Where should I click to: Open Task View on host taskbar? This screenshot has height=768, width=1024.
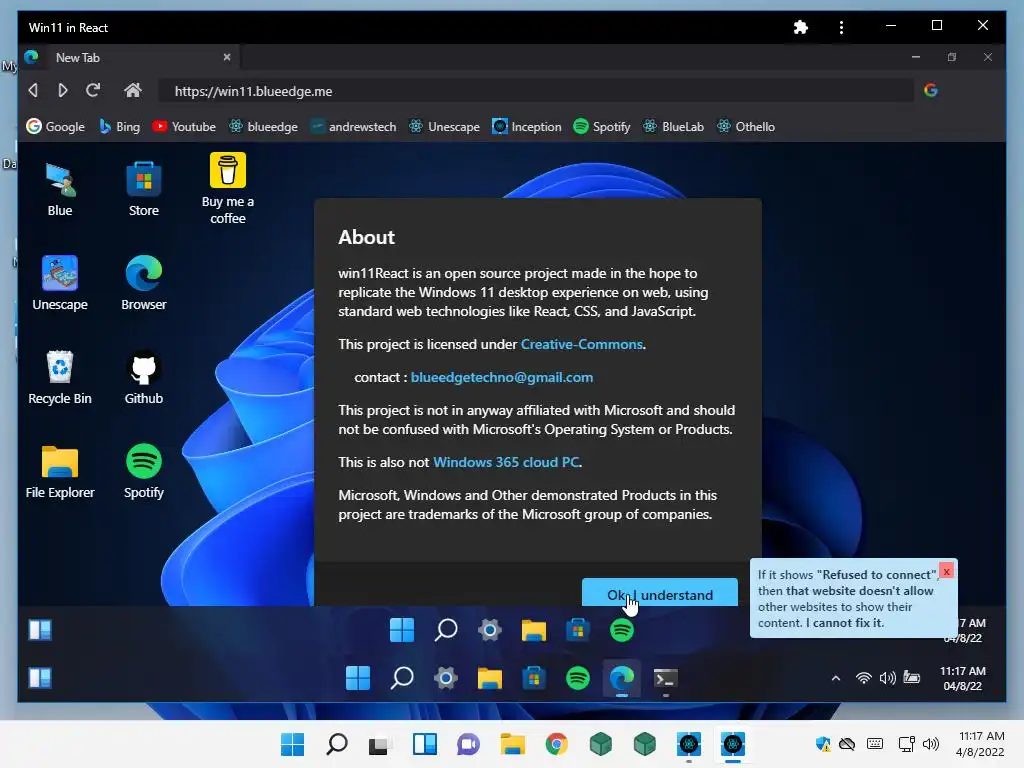pos(379,744)
